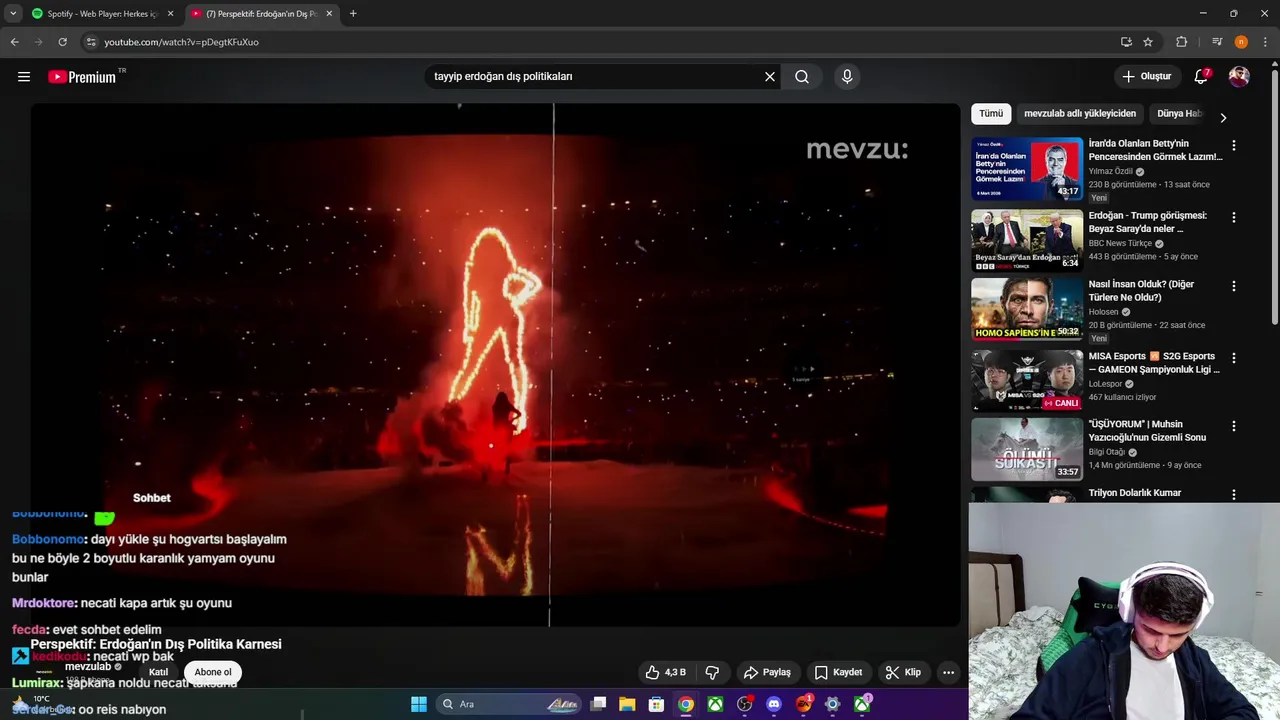Subscribe with the Abone ol button
Image resolution: width=1280 pixels, height=720 pixels.
(213, 672)
